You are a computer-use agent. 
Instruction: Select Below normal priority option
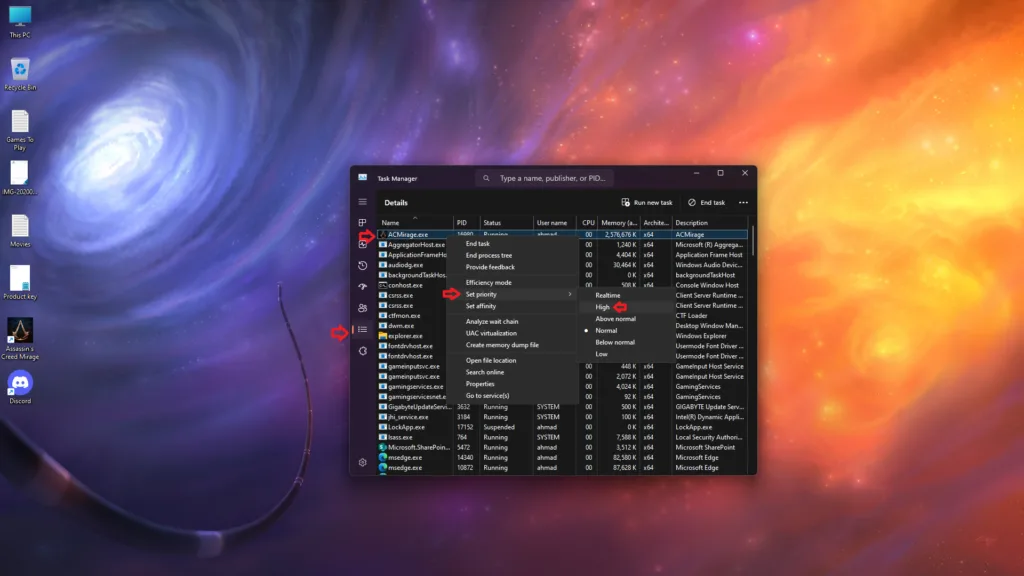[626, 342]
